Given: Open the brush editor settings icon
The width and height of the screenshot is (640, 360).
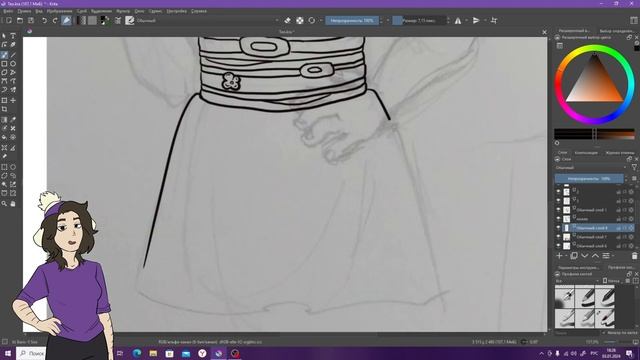Looking at the screenshot, I should [118, 20].
